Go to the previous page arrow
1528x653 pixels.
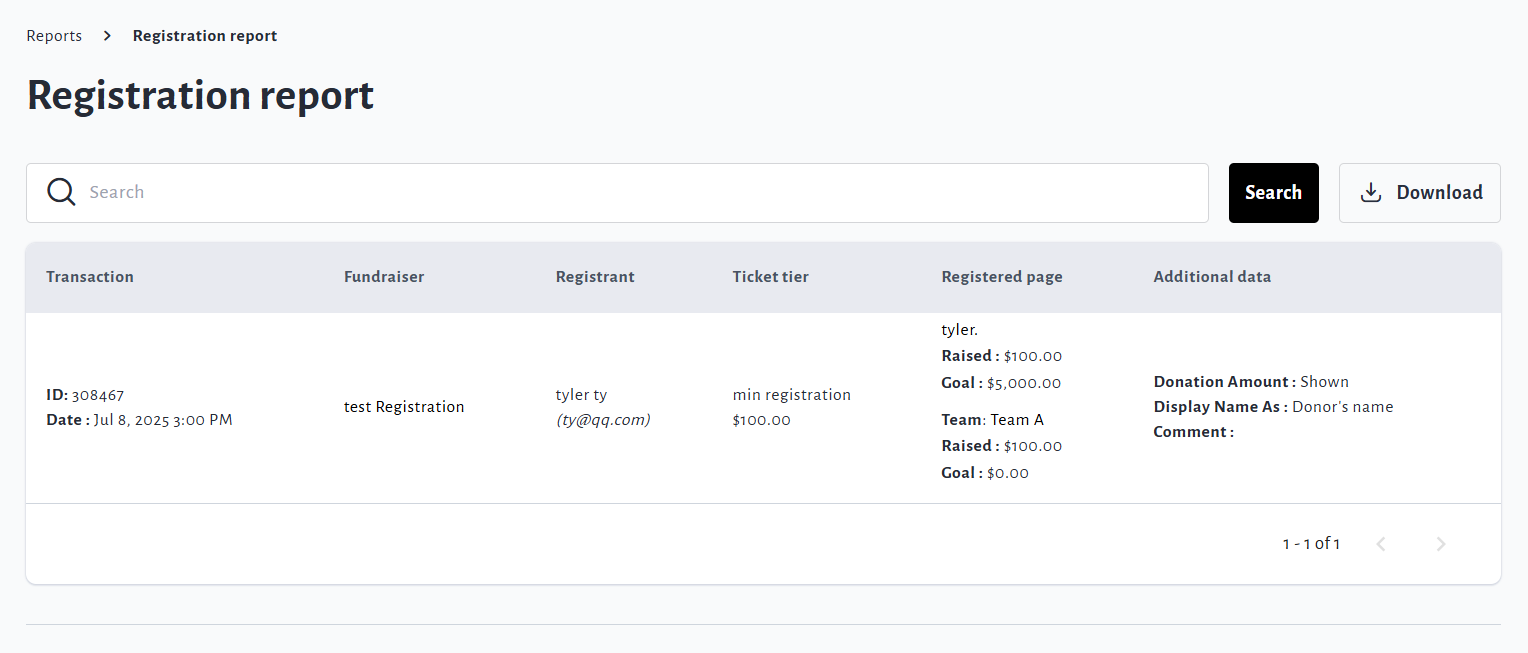click(1381, 544)
